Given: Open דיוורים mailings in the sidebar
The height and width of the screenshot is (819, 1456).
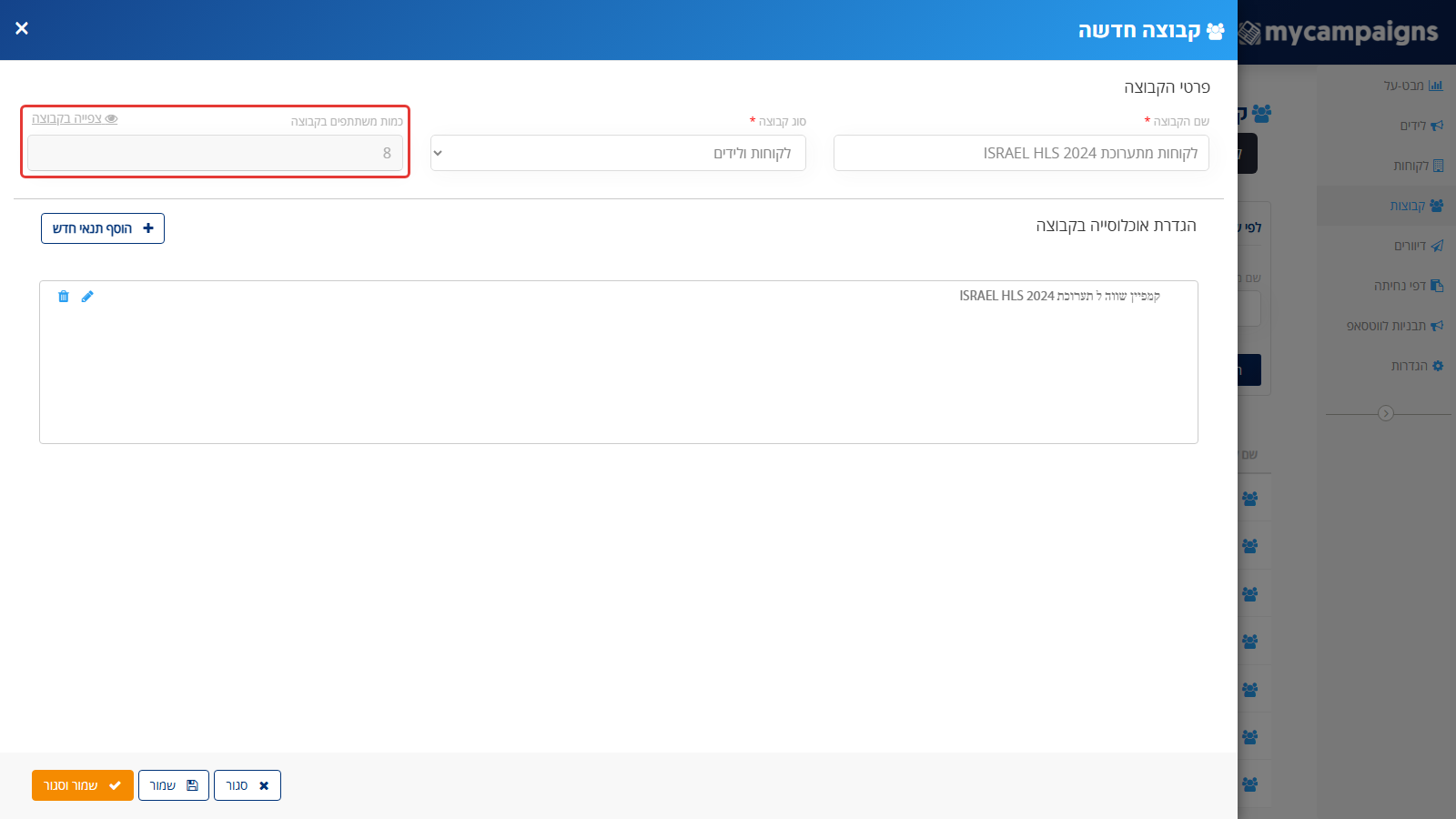Looking at the screenshot, I should pyautogui.click(x=1419, y=246).
